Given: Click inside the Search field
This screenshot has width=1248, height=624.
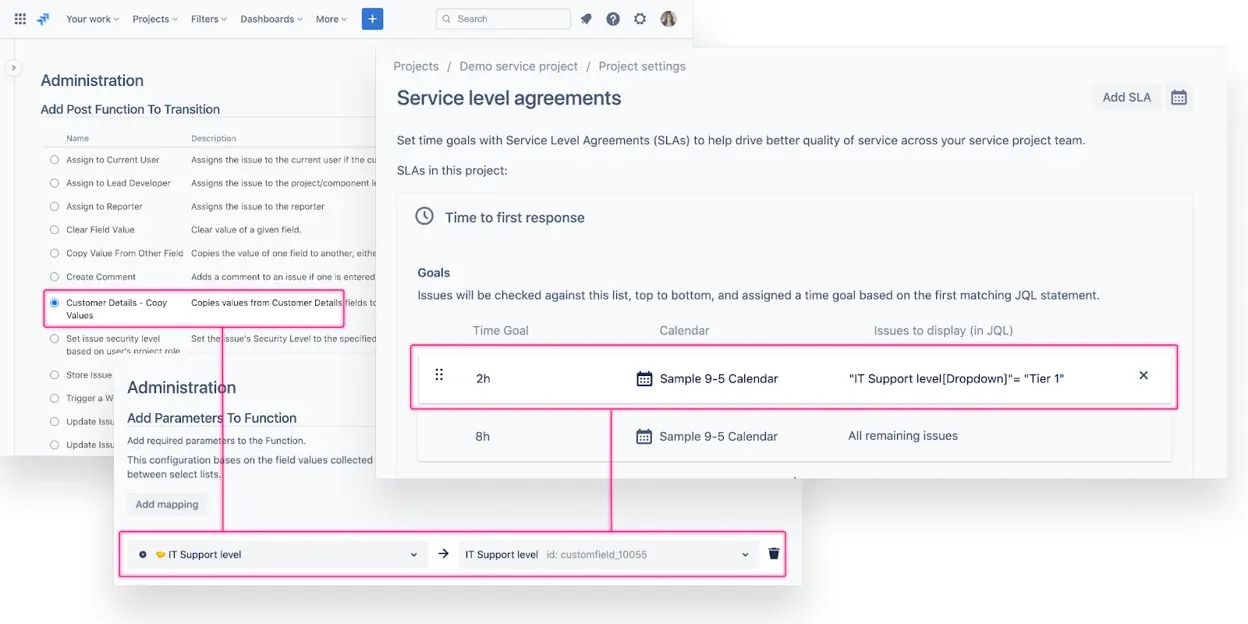Looking at the screenshot, I should coord(503,18).
